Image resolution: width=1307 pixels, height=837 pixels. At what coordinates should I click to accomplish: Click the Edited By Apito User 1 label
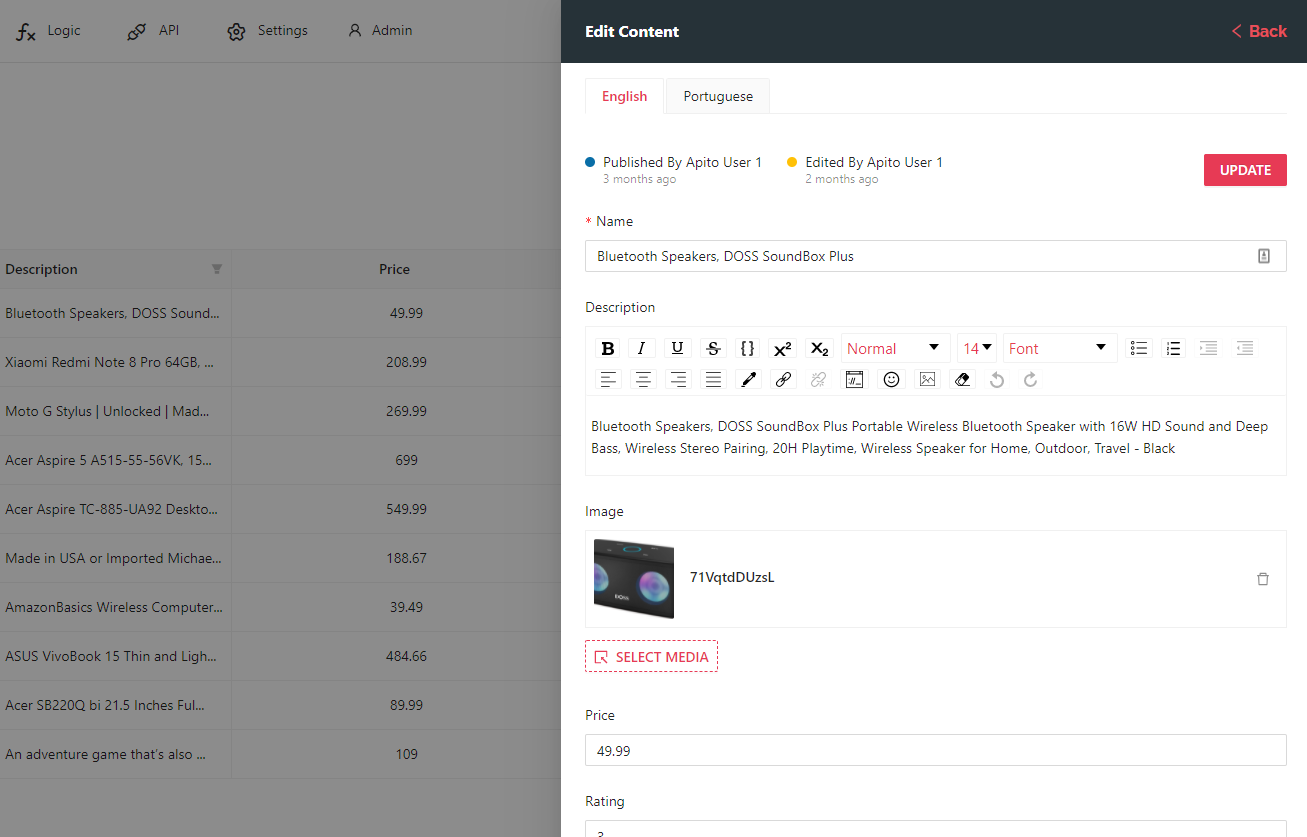(x=874, y=162)
